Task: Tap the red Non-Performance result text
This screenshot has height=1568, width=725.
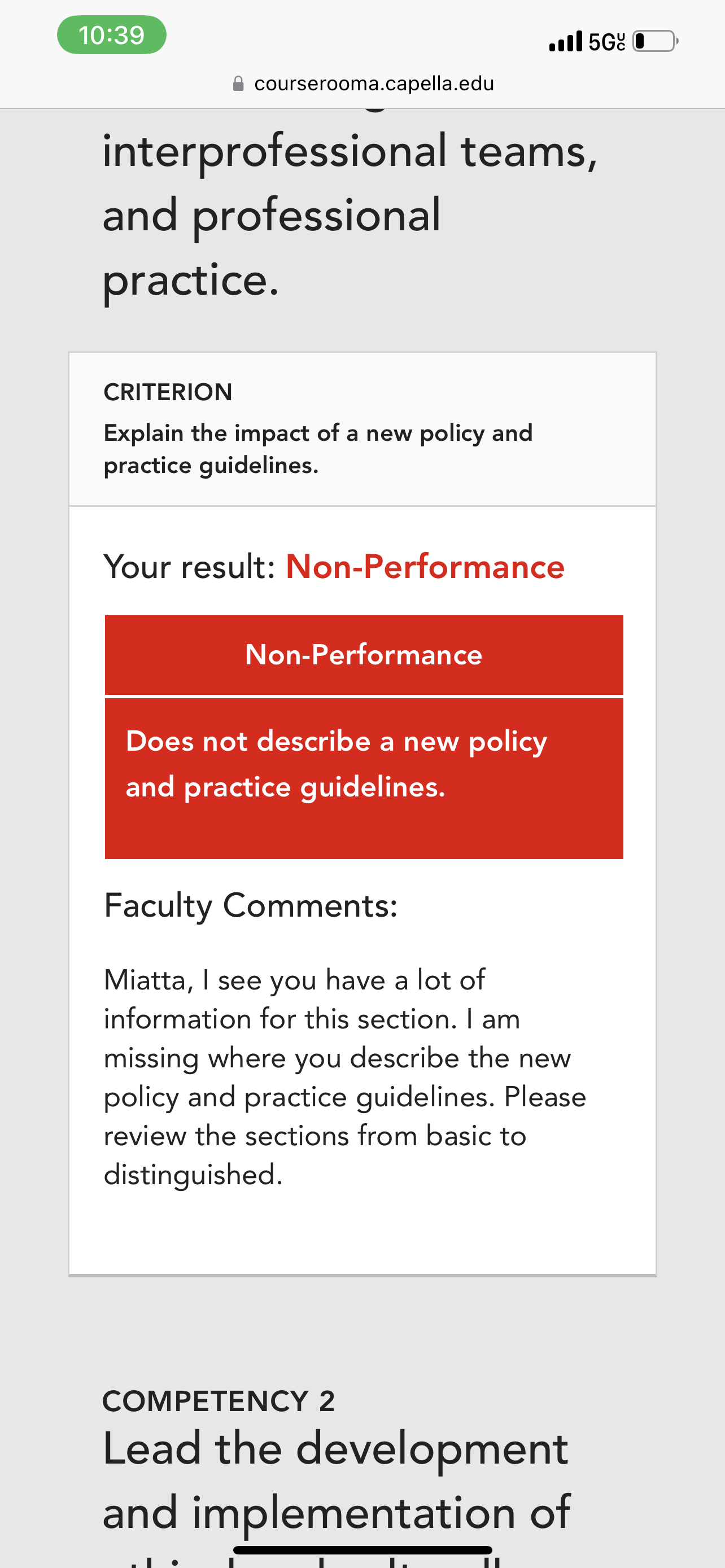Action: click(x=426, y=567)
